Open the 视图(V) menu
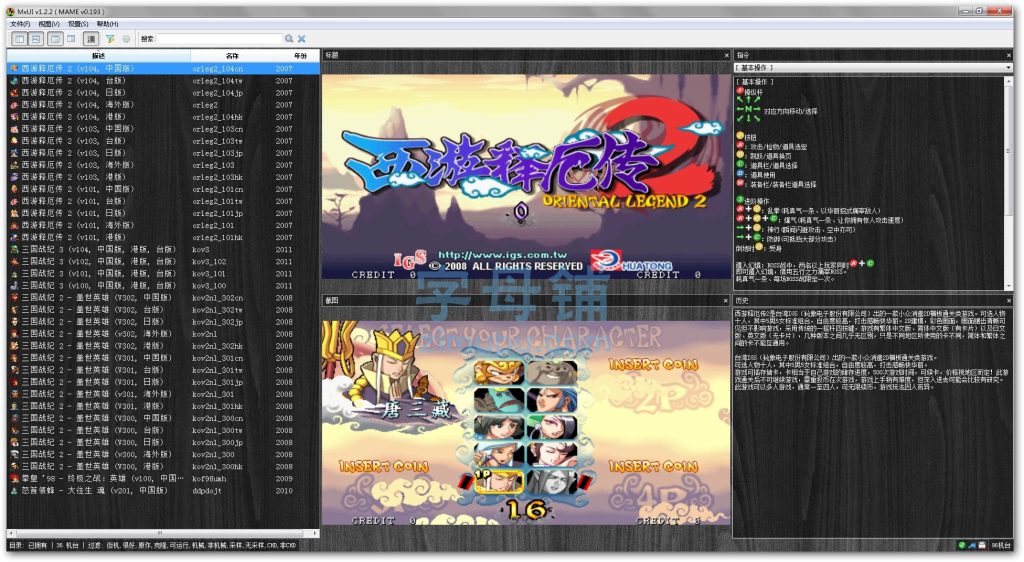Image resolution: width=1024 pixels, height=562 pixels. 49,24
